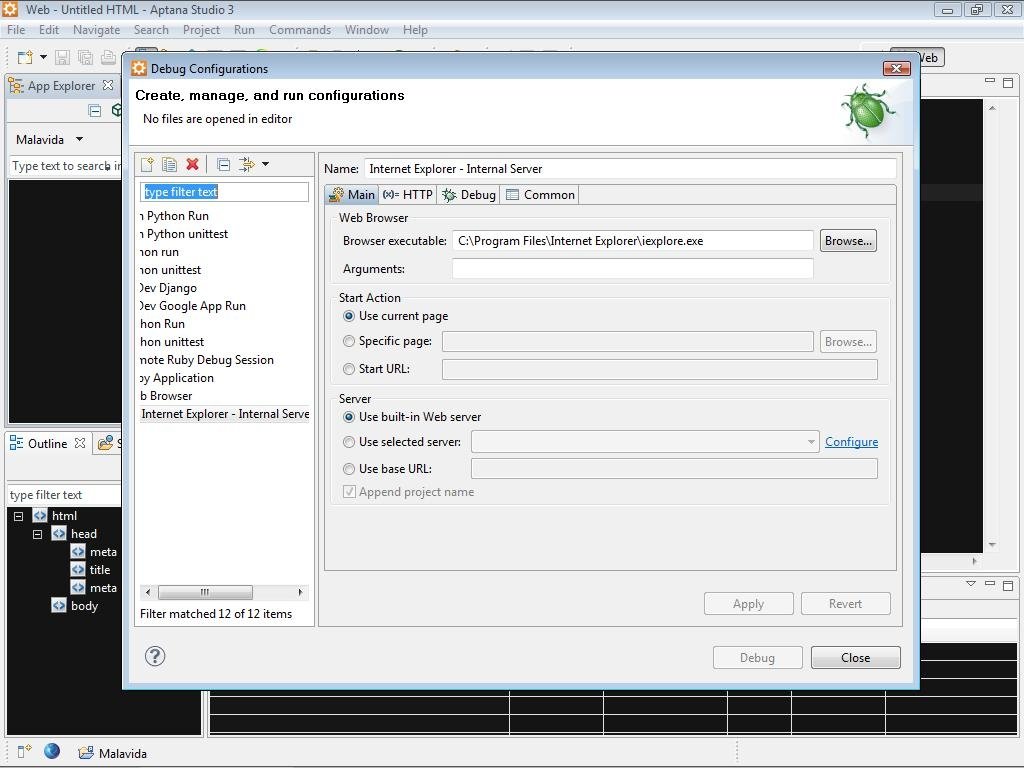This screenshot has height=768, width=1024.
Task: Select 'Internet Explorer - Internal Server' configuration
Action: click(x=225, y=414)
